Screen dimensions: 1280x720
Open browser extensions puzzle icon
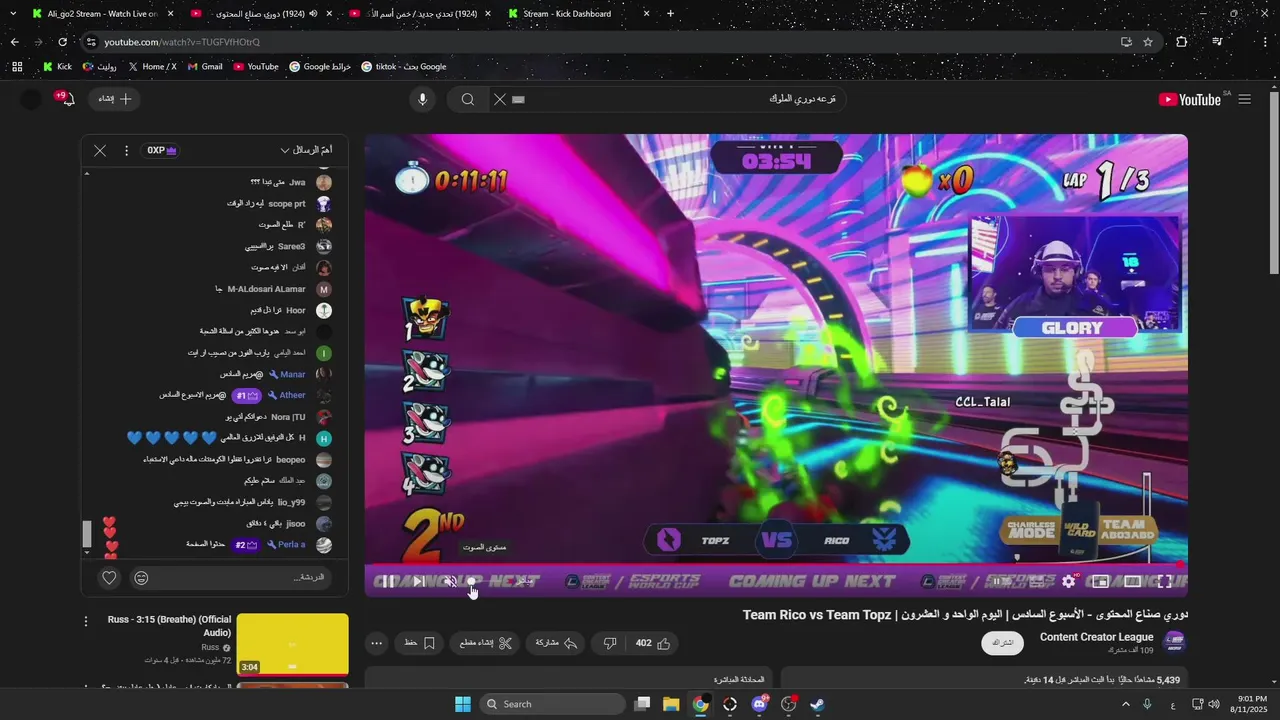[x=1182, y=42]
